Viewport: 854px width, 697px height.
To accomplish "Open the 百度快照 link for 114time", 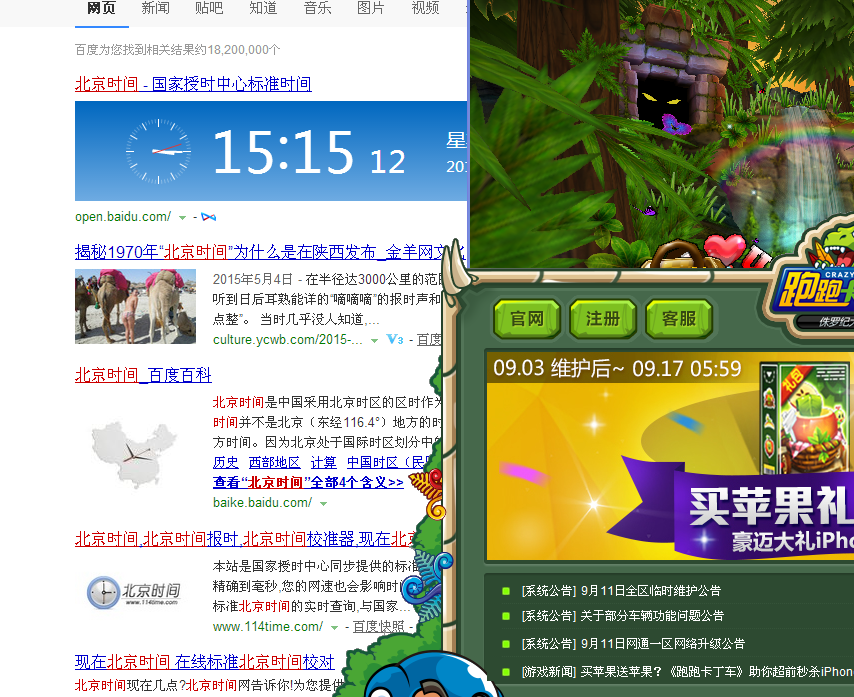I will point(379,627).
